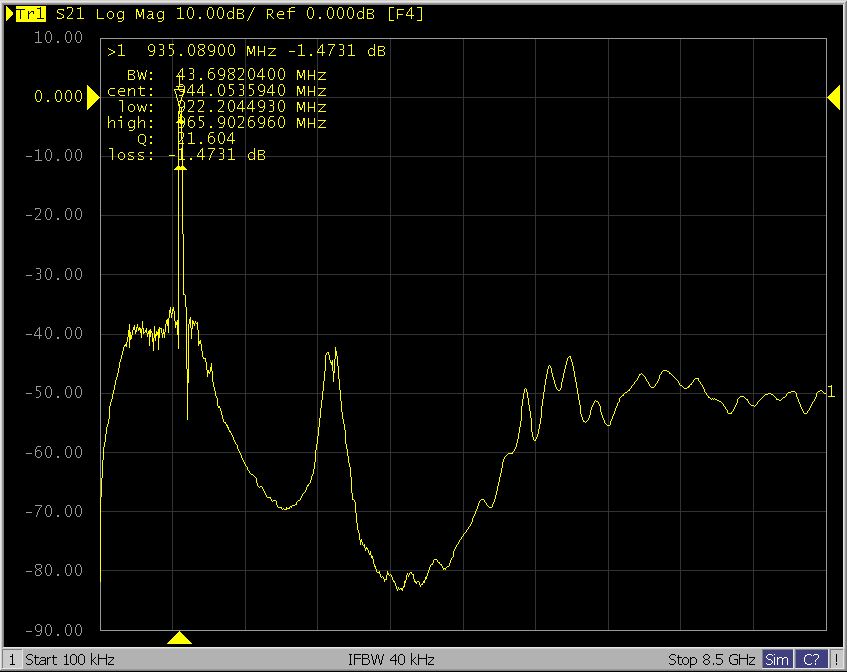
Task: Click the trace end label 1
Action: click(830, 392)
